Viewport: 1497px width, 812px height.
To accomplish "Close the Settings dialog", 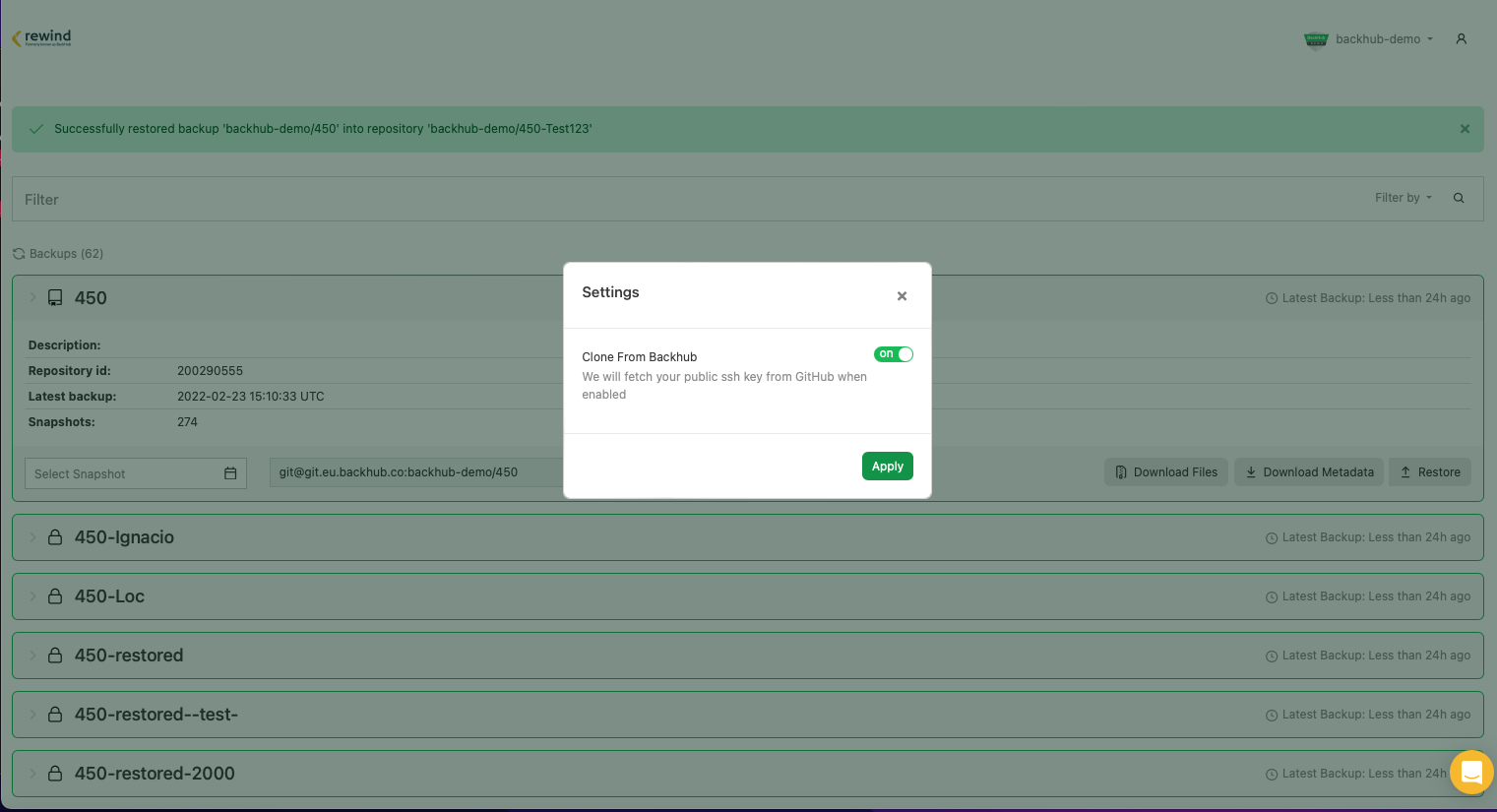I will pos(902,296).
